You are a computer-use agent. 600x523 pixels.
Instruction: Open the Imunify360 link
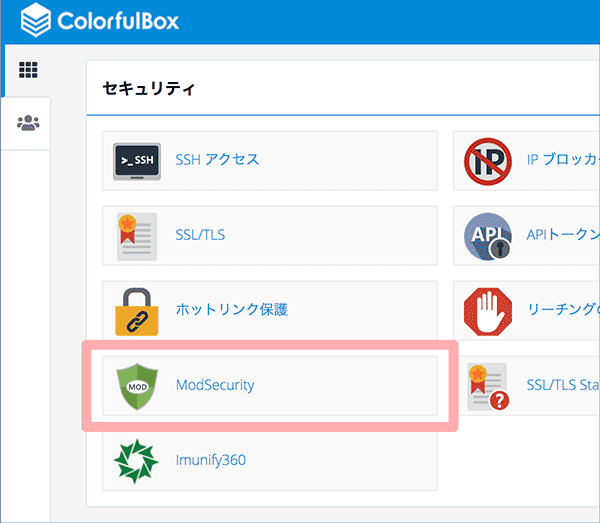click(x=210, y=461)
